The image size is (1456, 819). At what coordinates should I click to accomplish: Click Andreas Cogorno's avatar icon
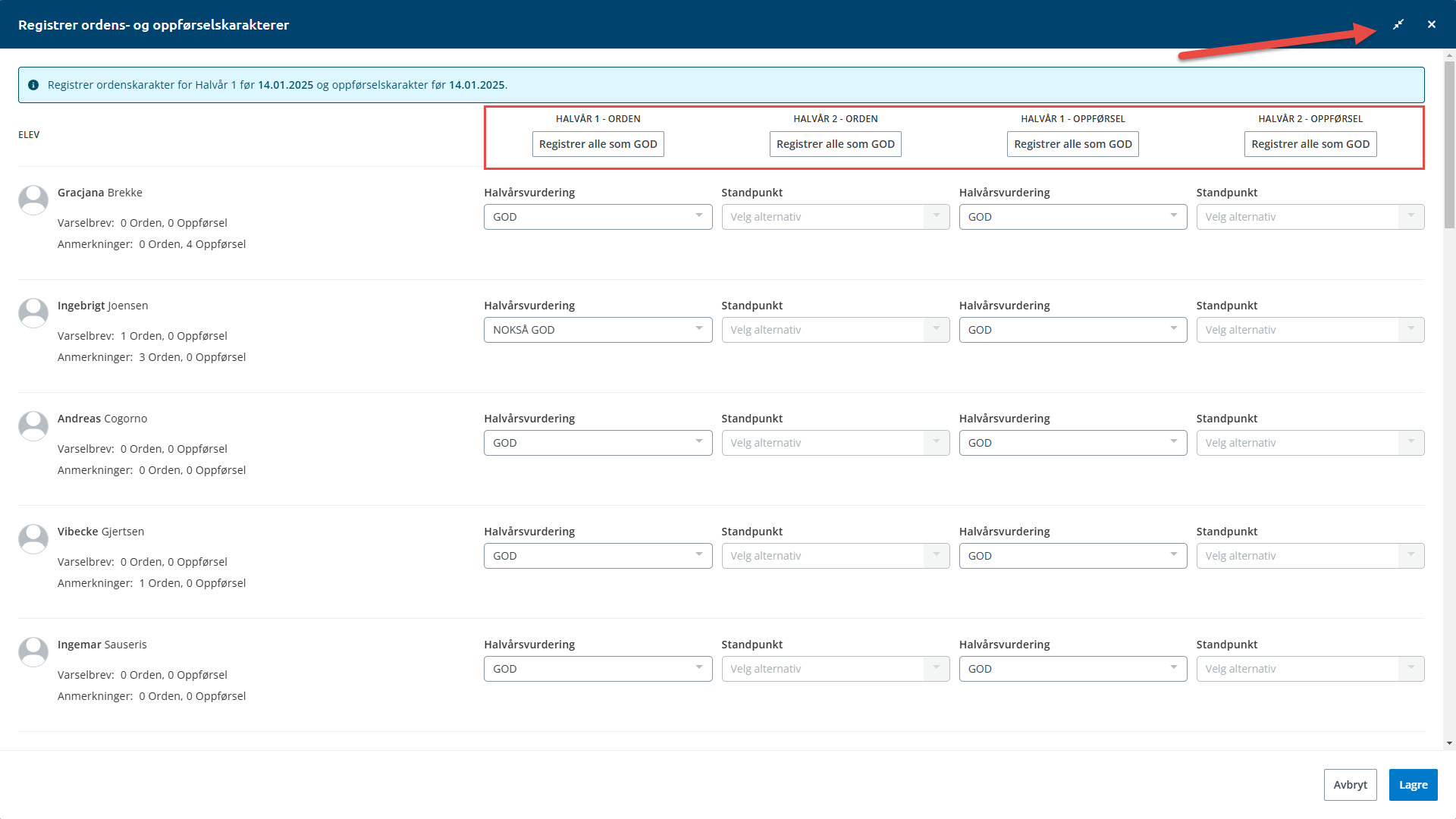(x=33, y=426)
